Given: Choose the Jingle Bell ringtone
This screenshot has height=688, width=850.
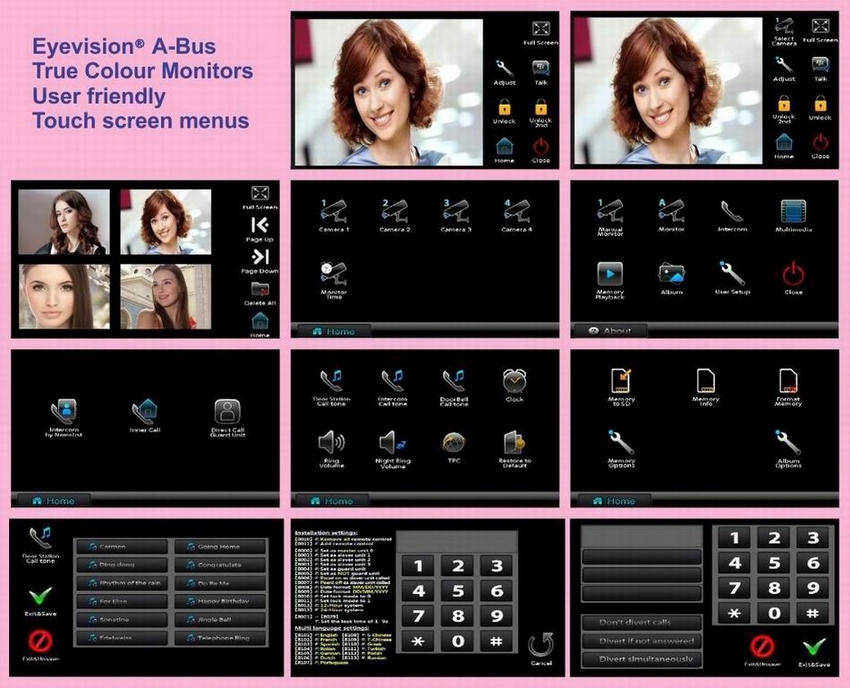Looking at the screenshot, I should click(x=220, y=619).
